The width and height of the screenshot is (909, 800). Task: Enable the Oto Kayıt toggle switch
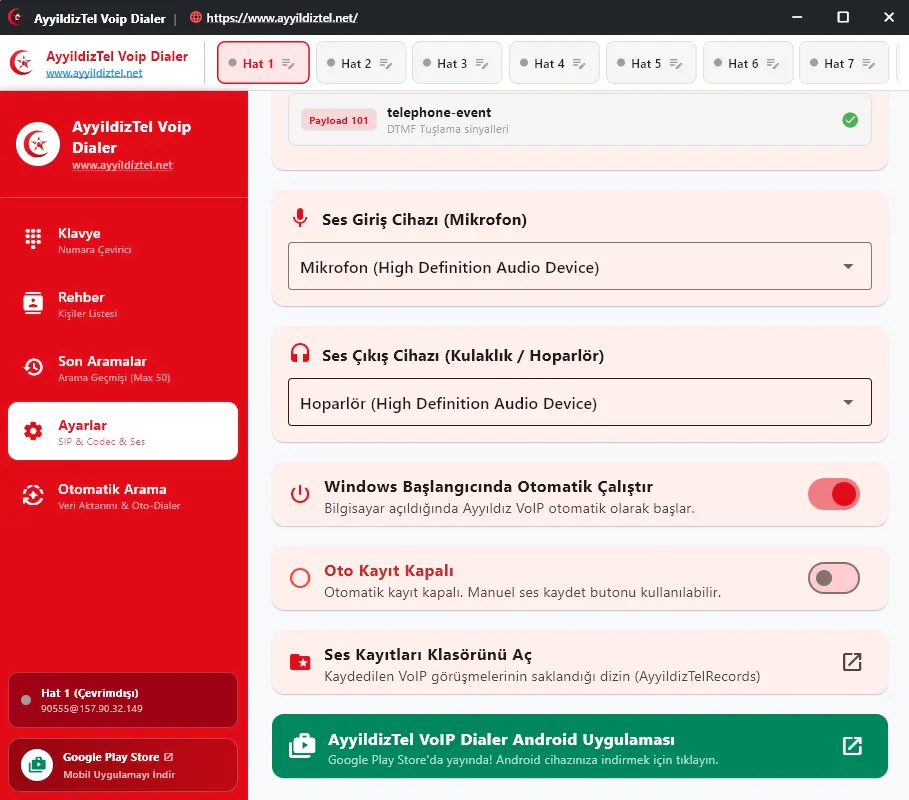(x=834, y=578)
